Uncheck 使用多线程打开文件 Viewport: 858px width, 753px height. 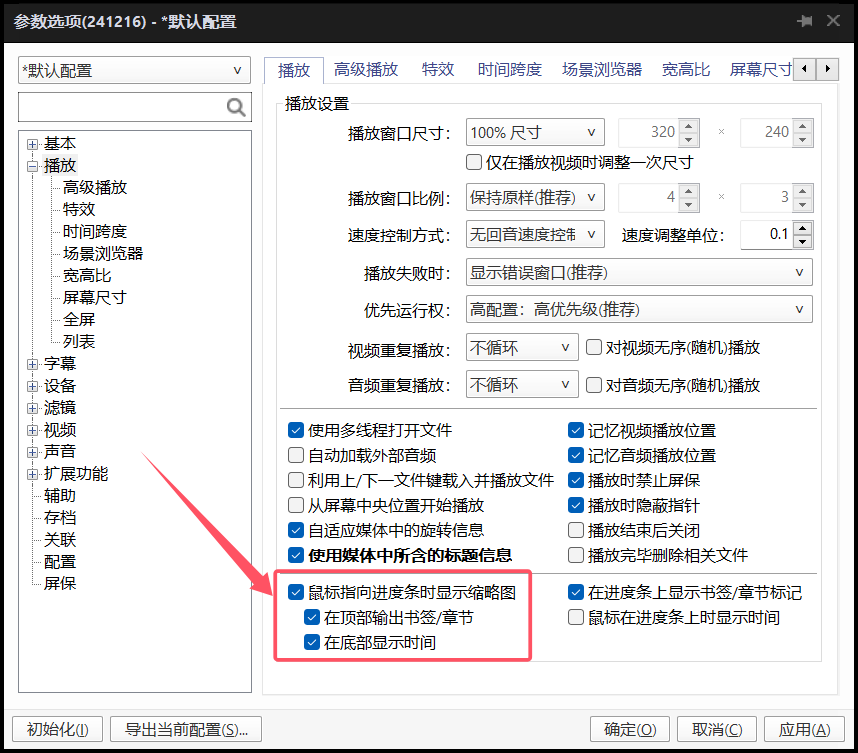coord(296,430)
